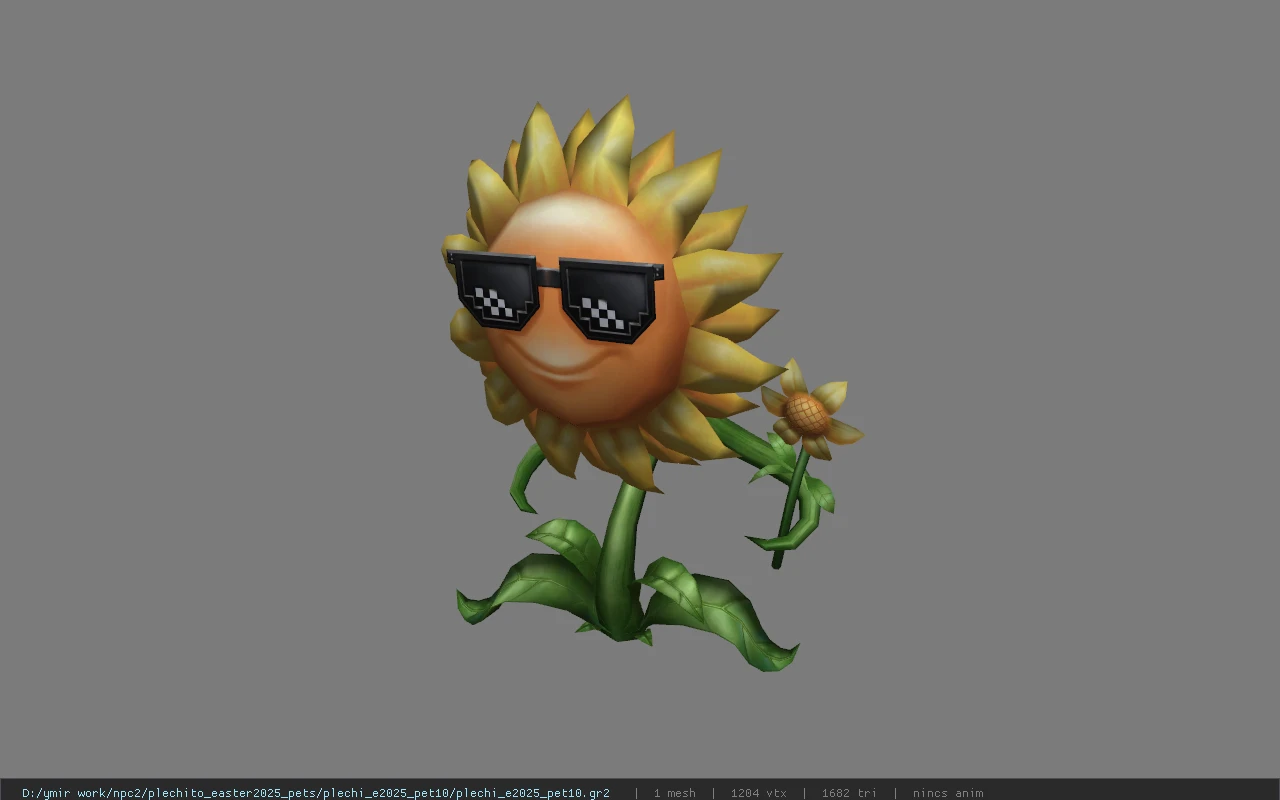Click the '1 mesh' status bar entry

coord(675,793)
